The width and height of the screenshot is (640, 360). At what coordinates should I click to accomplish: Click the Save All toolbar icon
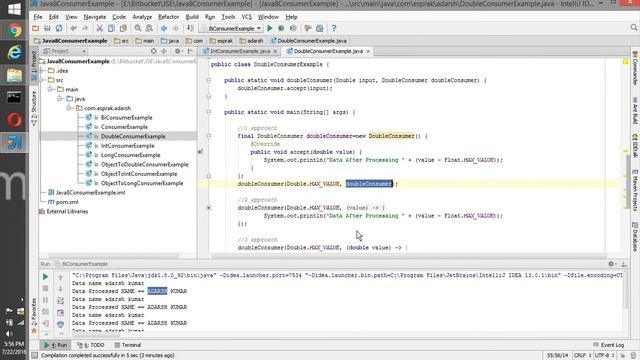(47, 28)
